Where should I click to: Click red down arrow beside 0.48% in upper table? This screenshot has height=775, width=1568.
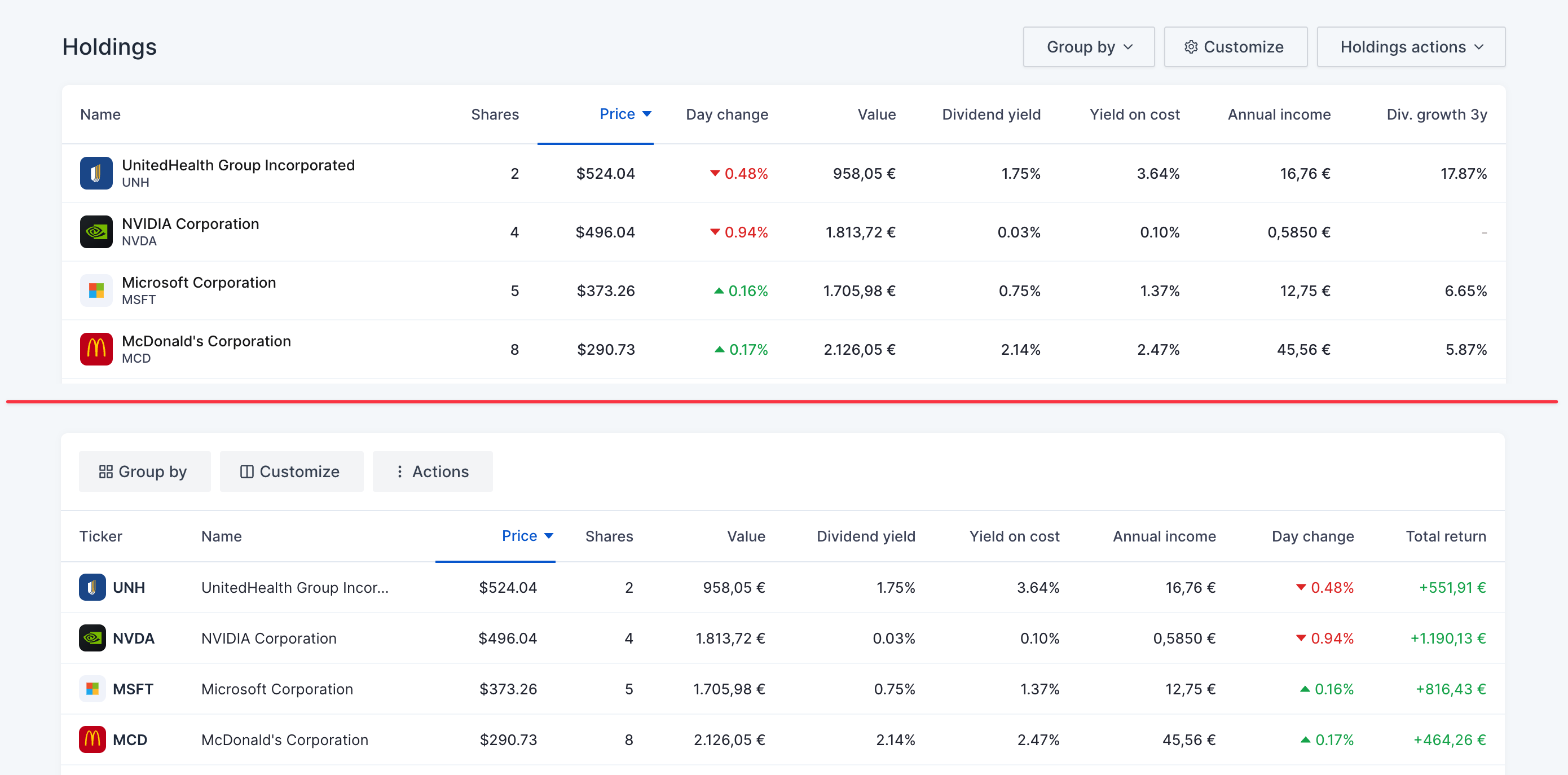click(x=715, y=174)
